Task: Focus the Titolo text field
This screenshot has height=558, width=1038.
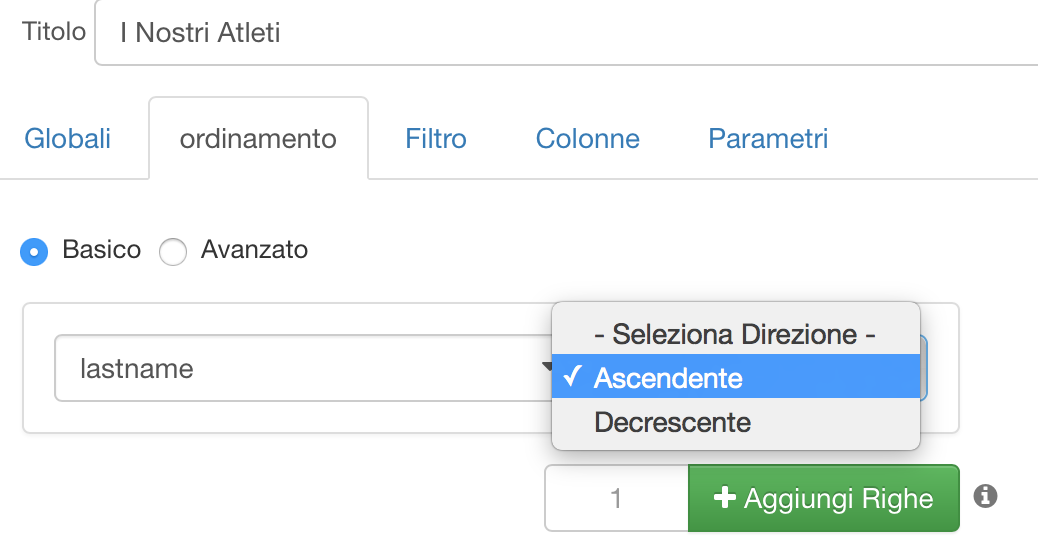Action: pyautogui.click(x=567, y=32)
